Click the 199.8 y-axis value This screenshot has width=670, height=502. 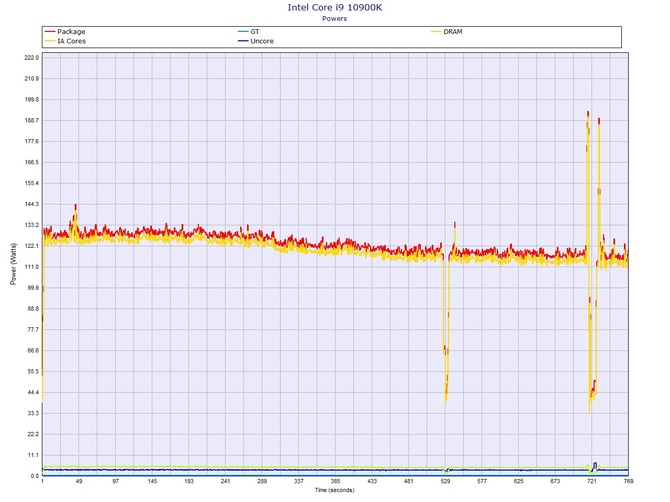point(32,100)
